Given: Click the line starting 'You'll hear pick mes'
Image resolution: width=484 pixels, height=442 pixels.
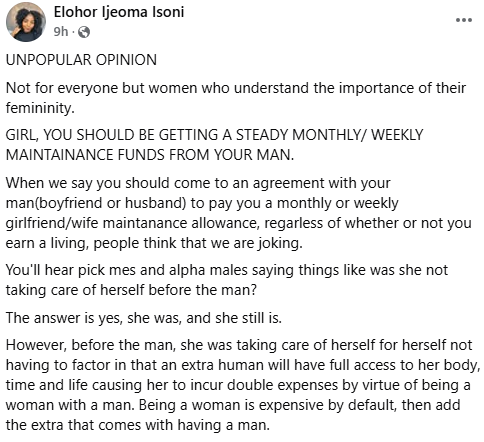Looking at the screenshot, I should tap(227, 270).
